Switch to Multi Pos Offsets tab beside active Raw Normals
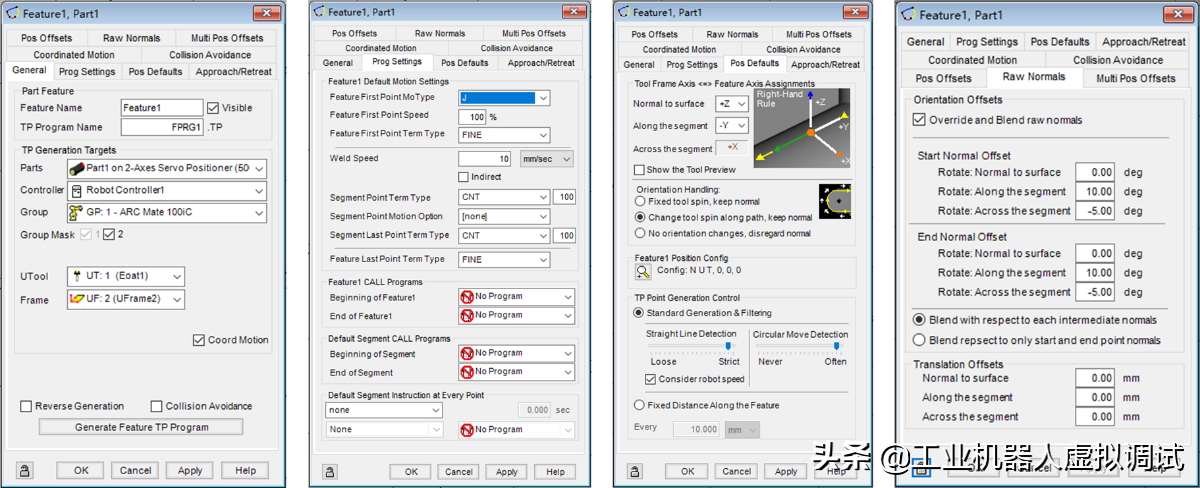Image resolution: width=1200 pixels, height=488 pixels. (x=1135, y=78)
